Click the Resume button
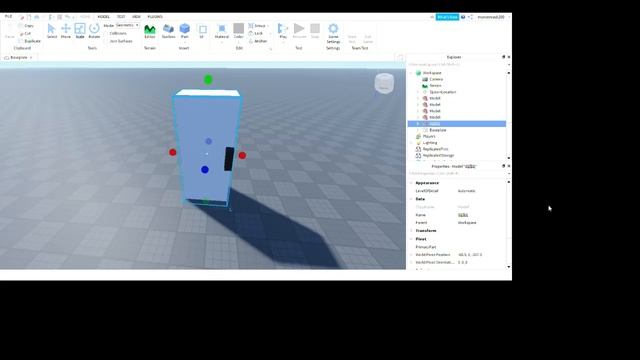The height and width of the screenshot is (360, 640). coord(299,31)
